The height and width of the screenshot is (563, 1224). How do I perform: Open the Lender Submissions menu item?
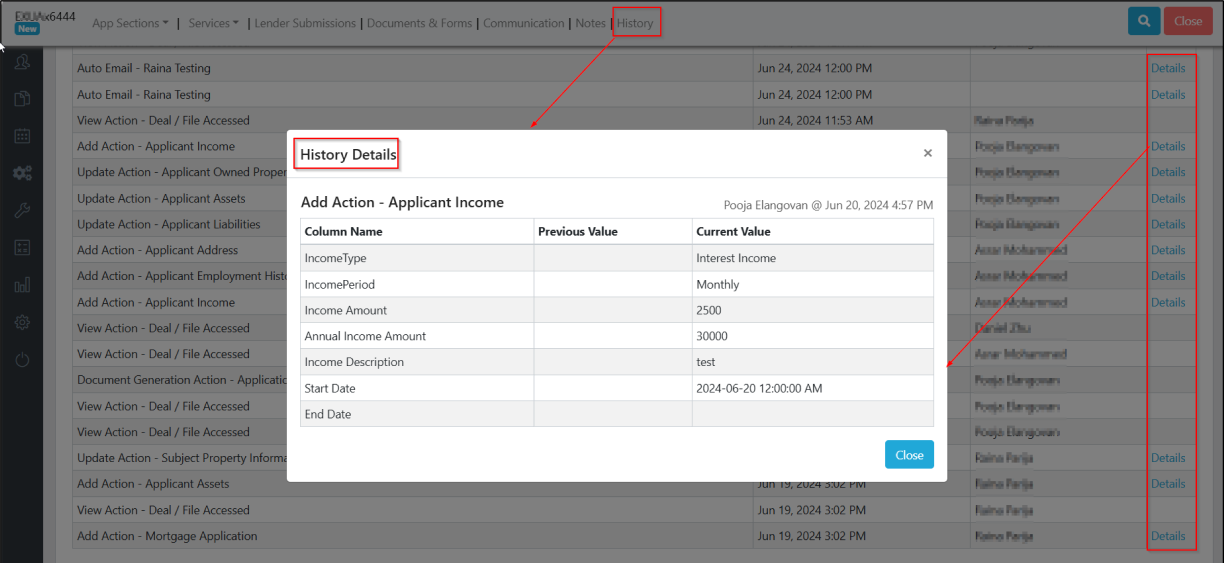click(305, 23)
